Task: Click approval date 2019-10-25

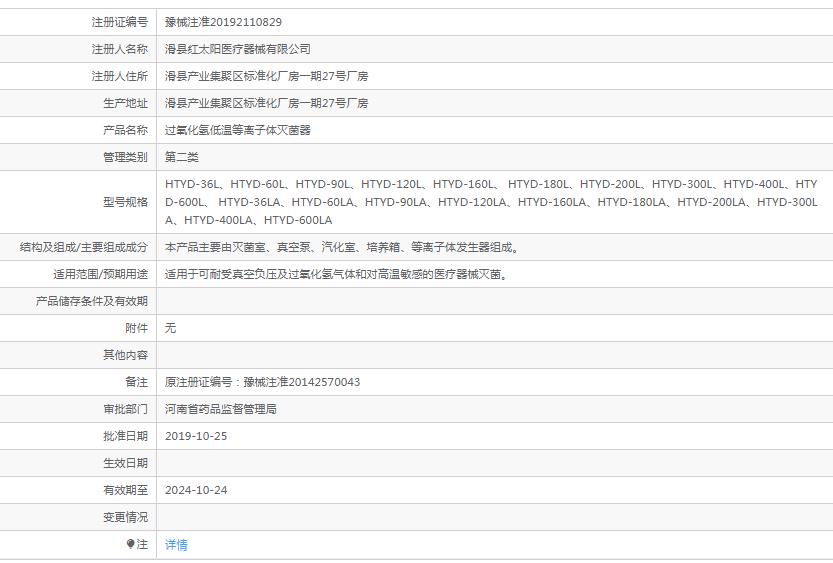Action: 196,436
